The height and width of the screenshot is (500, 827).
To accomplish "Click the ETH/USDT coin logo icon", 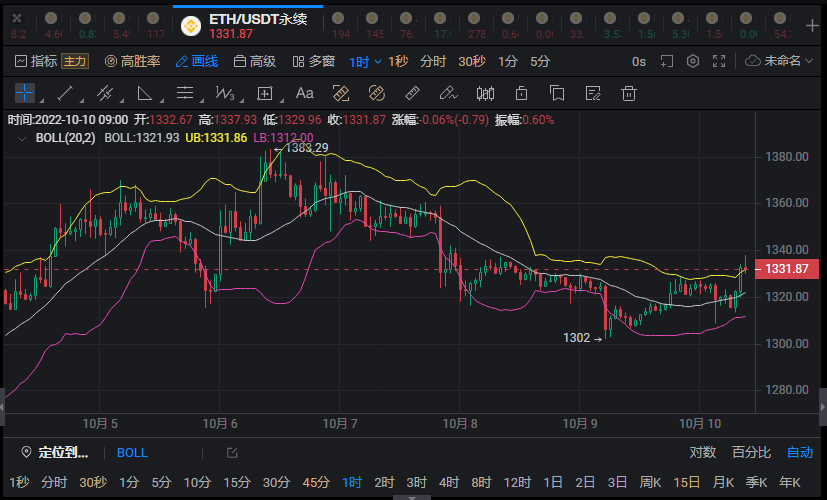I will (x=191, y=26).
